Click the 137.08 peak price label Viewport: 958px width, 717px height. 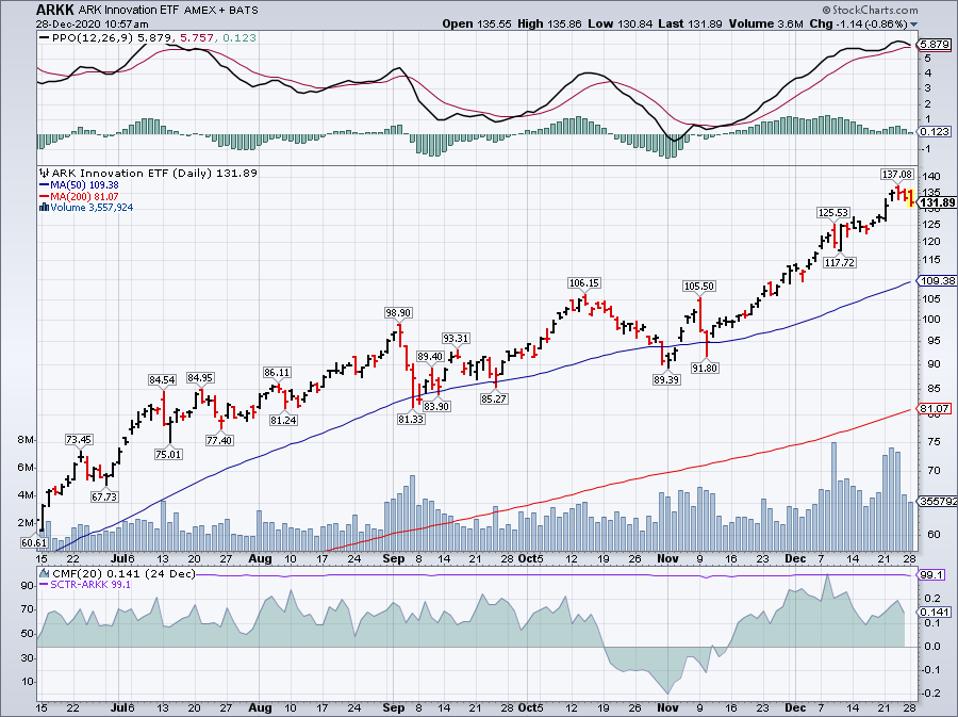click(x=897, y=175)
